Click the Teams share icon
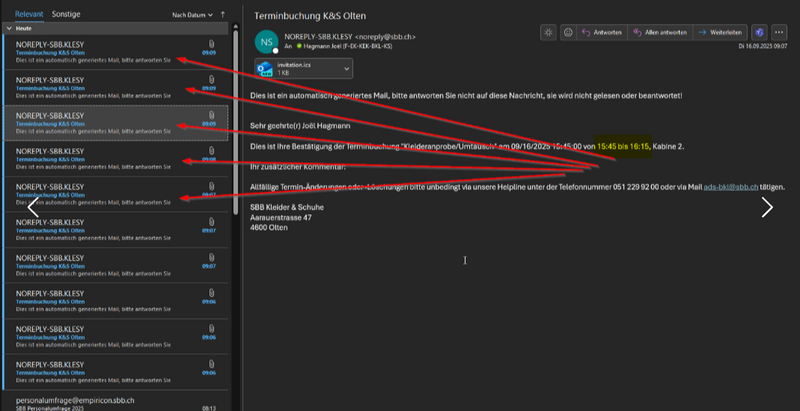800x411 pixels. coord(760,32)
